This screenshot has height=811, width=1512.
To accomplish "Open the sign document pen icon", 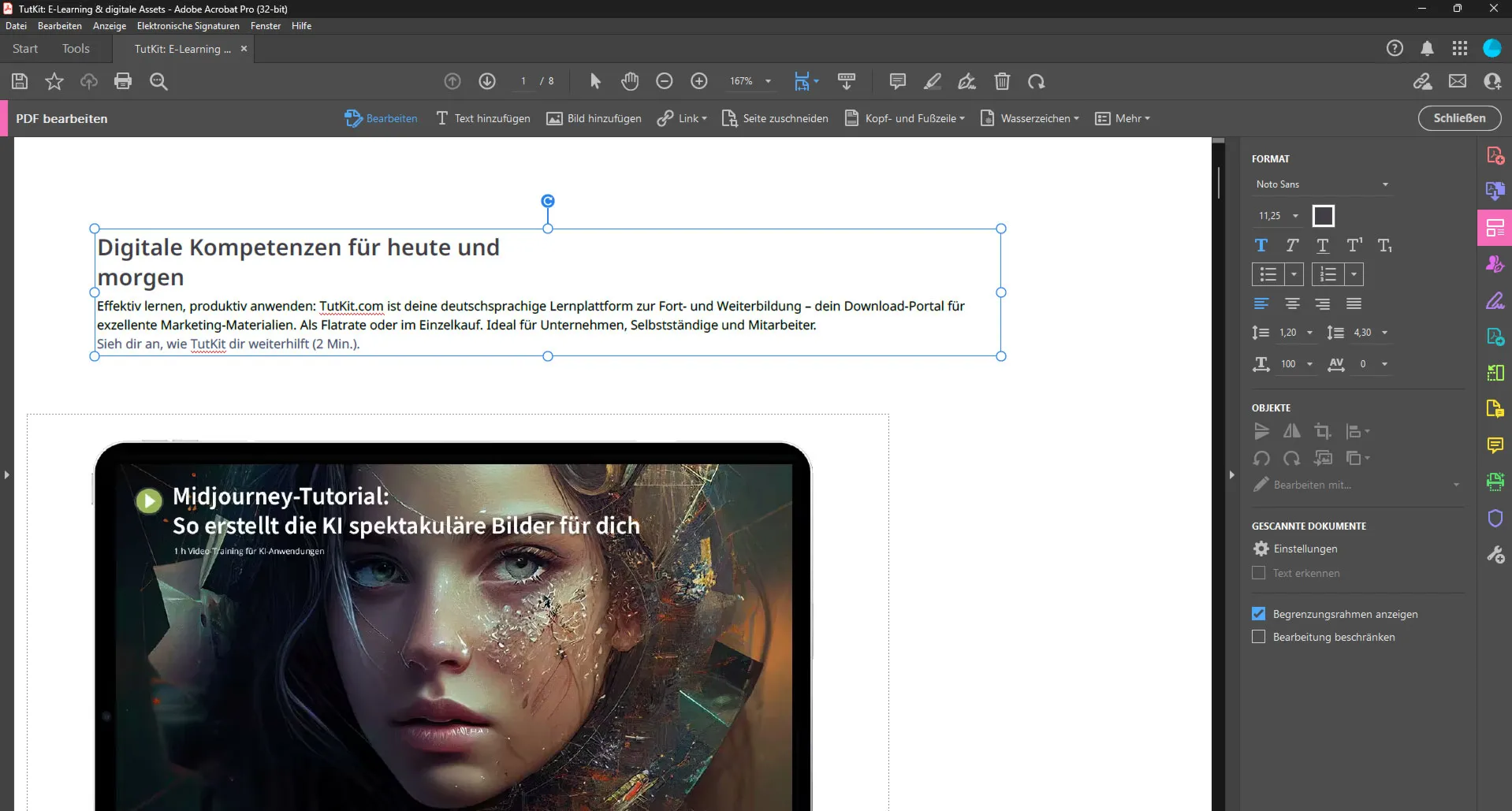I will 967,81.
